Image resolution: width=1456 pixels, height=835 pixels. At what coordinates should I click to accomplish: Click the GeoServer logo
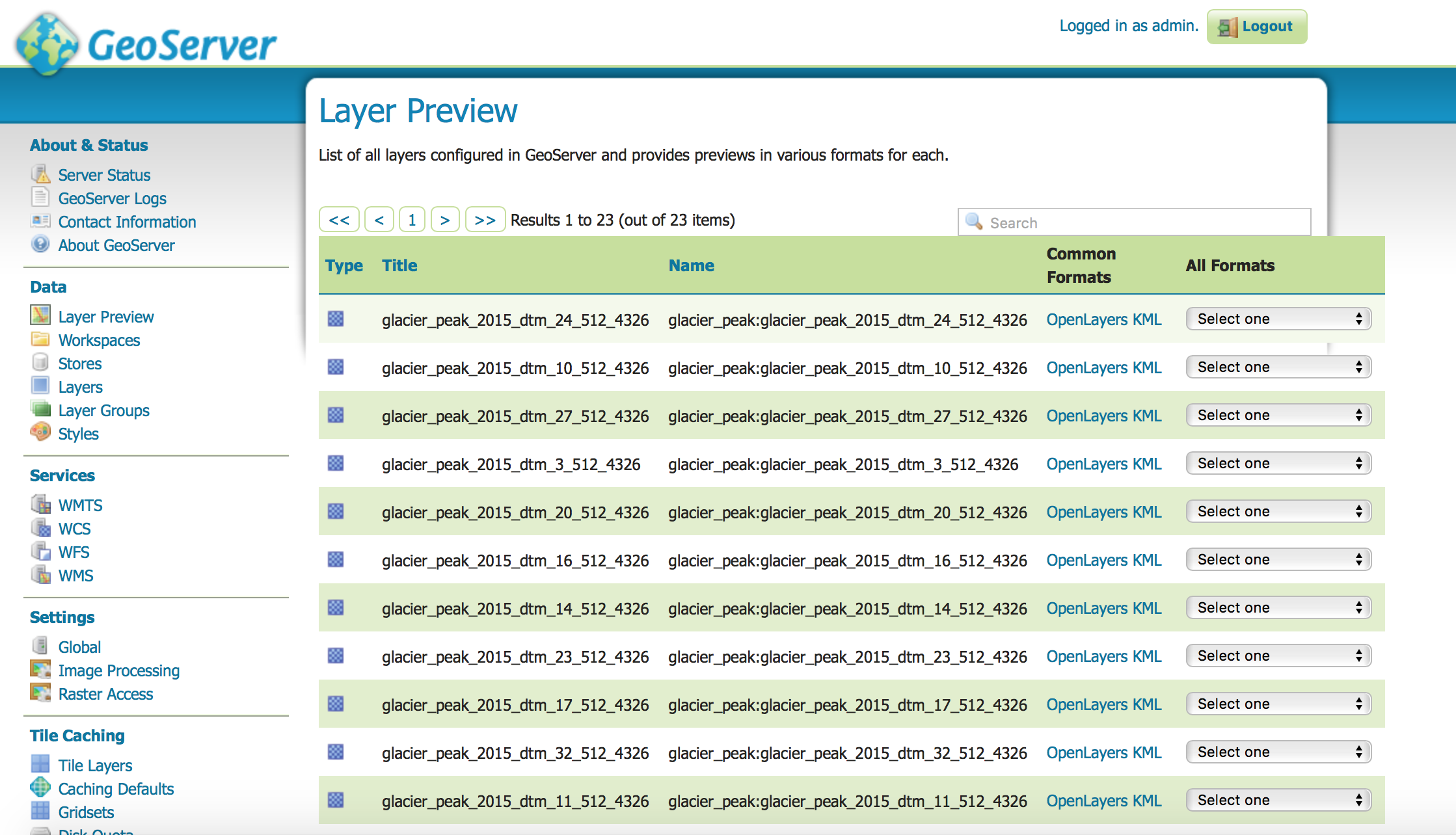coord(146,43)
